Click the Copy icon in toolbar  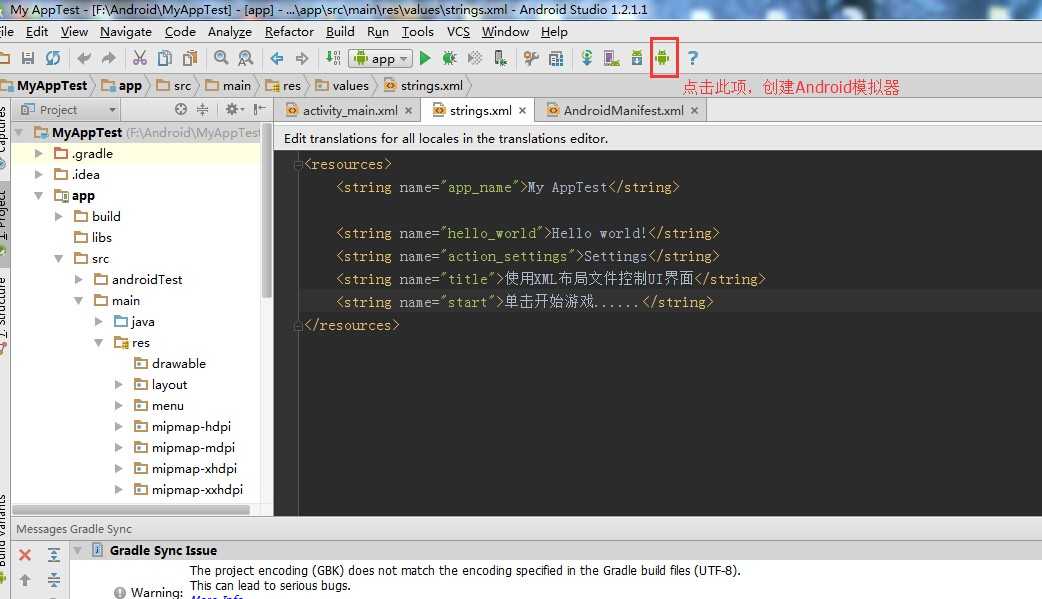(165, 59)
